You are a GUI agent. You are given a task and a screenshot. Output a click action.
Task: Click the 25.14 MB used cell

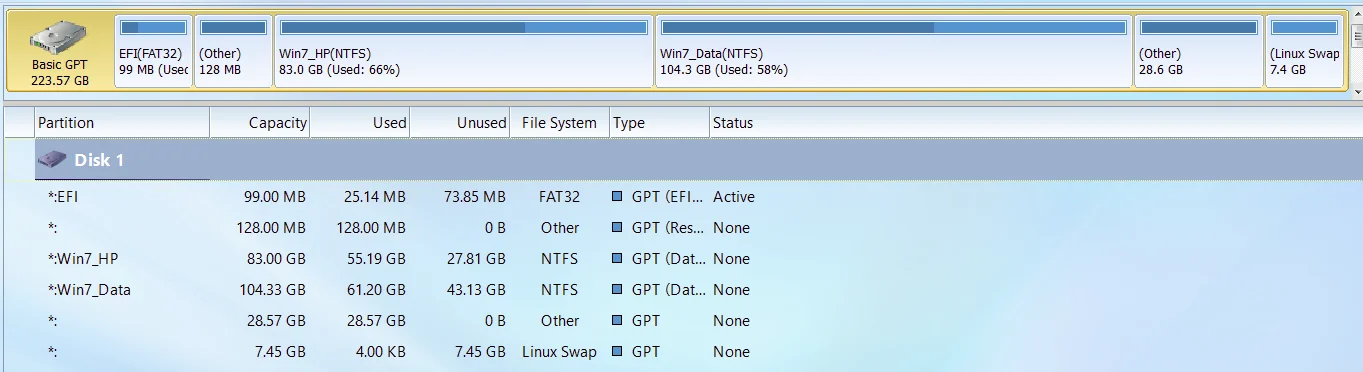[375, 197]
